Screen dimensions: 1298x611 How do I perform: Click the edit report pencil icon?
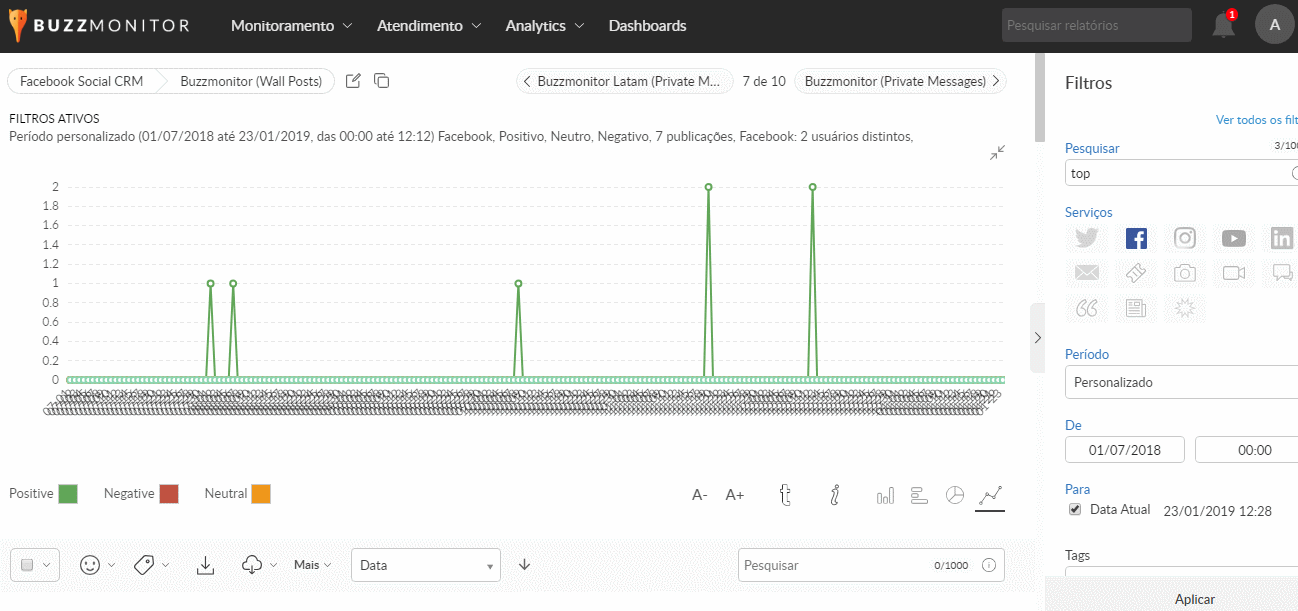click(x=353, y=81)
